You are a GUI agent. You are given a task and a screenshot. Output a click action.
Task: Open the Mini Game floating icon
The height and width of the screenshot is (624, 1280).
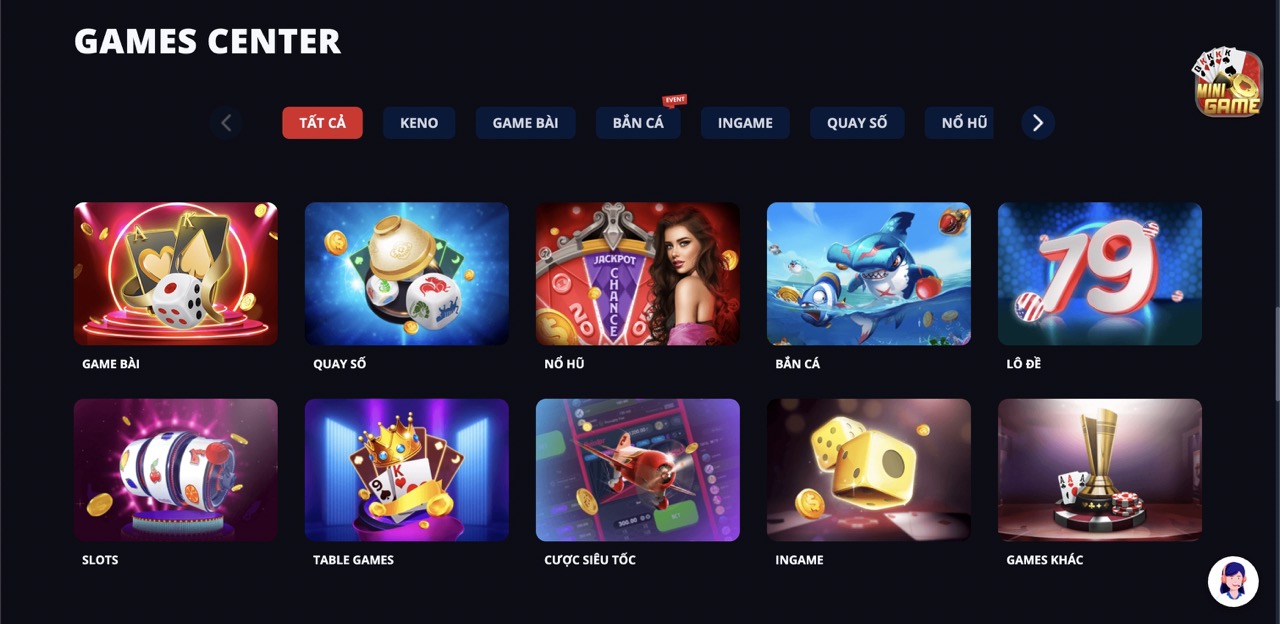(1228, 82)
